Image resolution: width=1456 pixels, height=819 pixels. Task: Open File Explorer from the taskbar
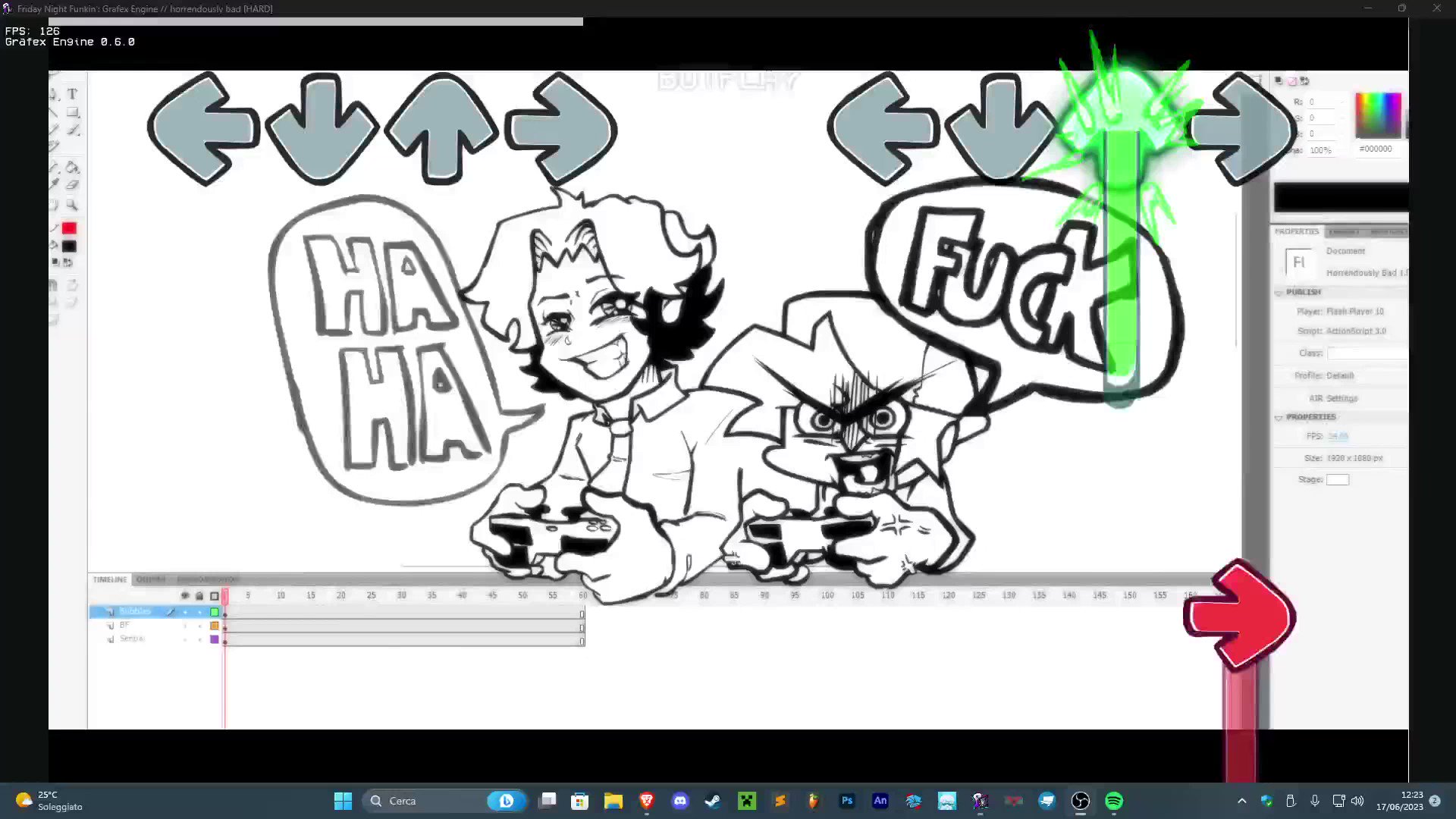pos(613,801)
